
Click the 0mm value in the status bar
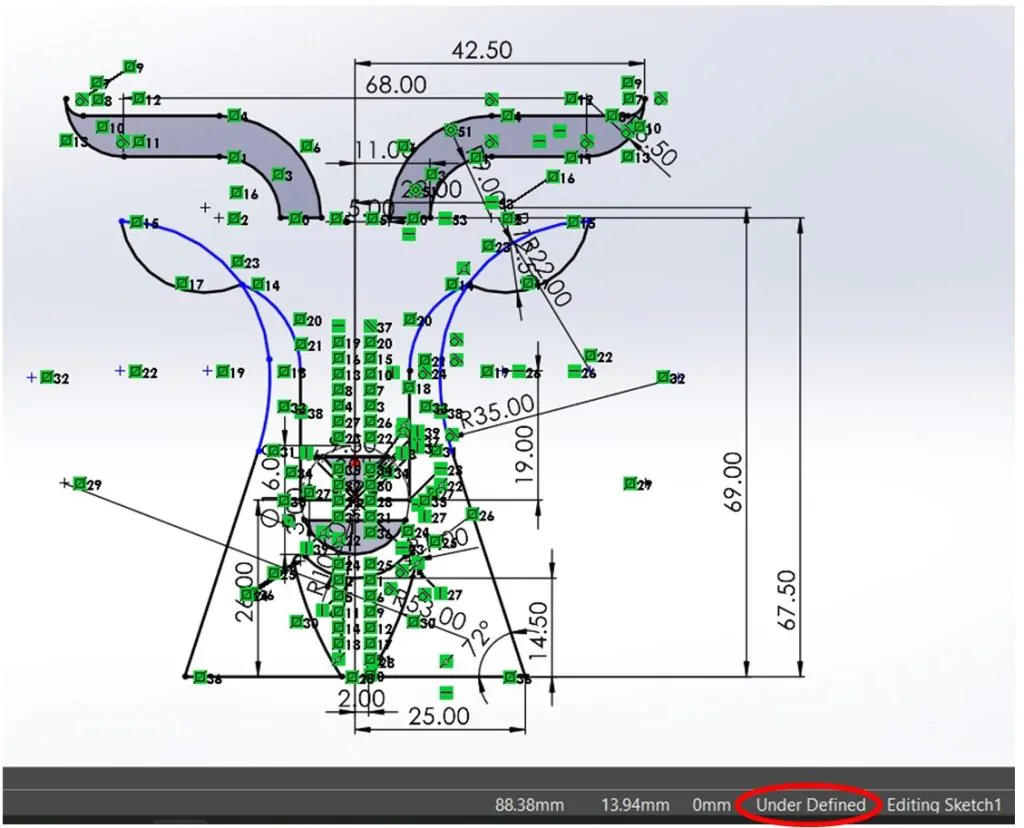click(x=712, y=804)
